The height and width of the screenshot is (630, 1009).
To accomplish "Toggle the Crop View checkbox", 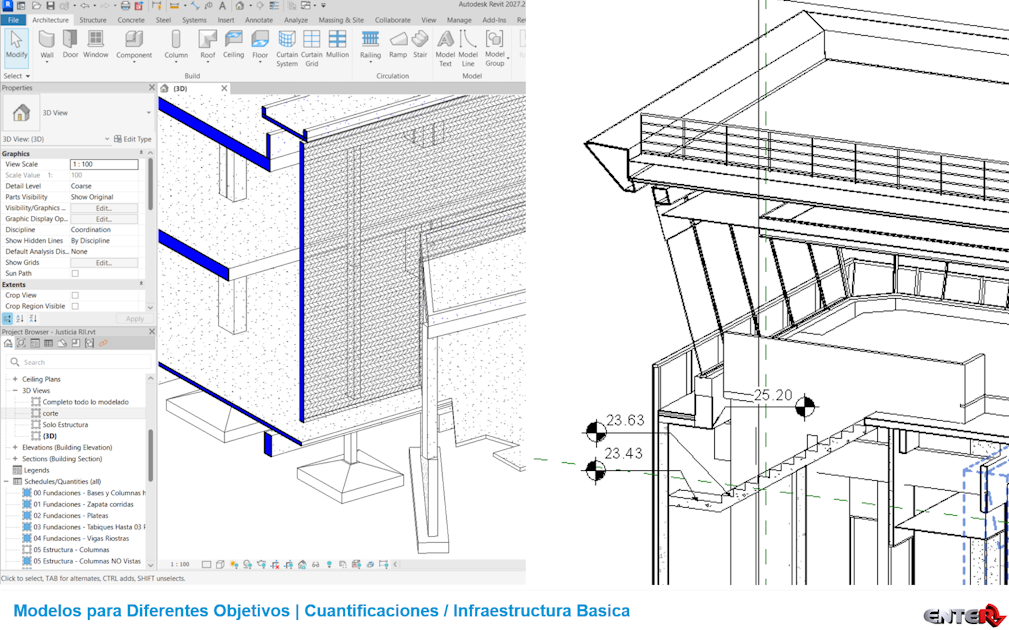I will pos(75,295).
